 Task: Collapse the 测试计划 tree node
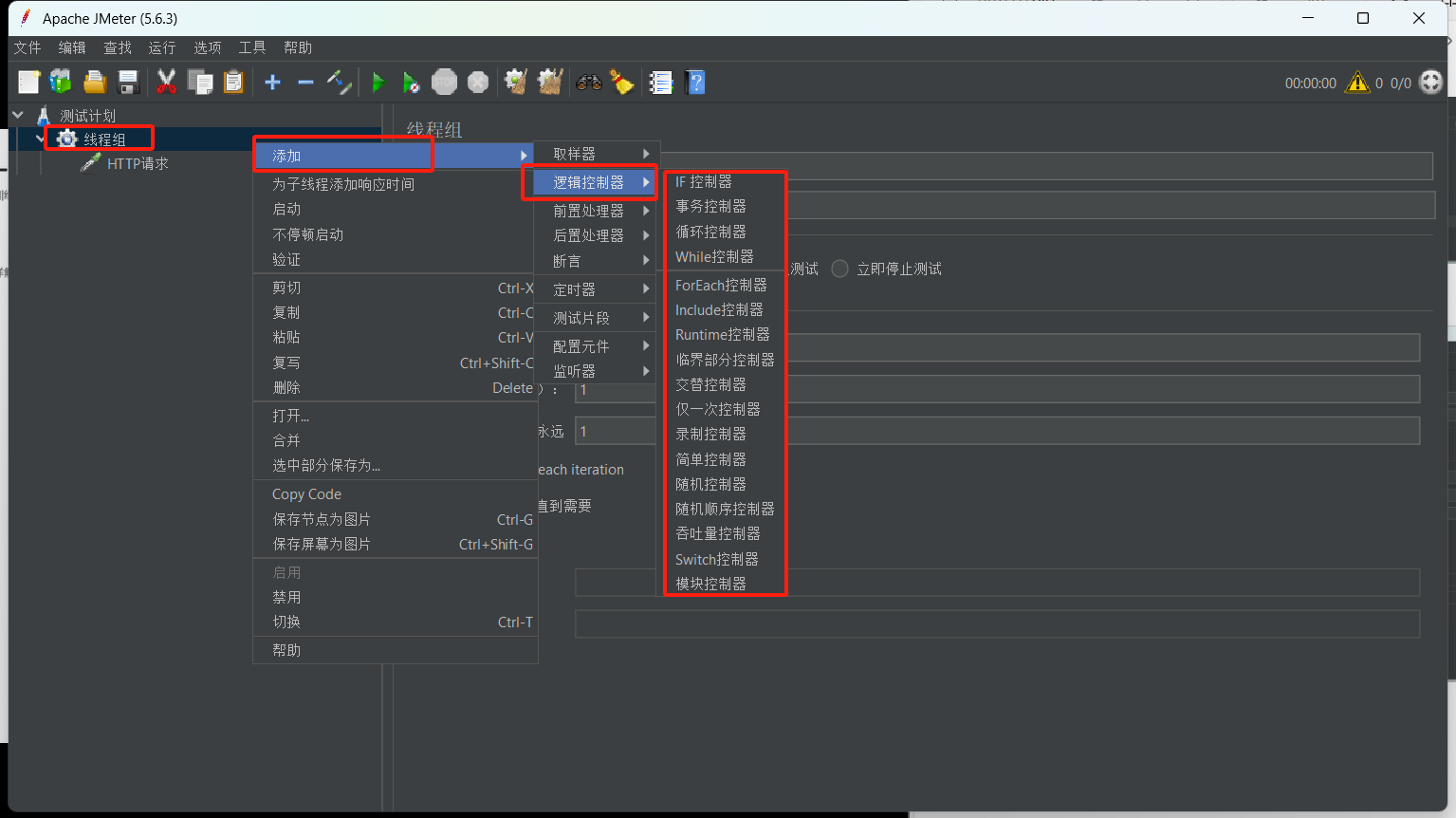(x=17, y=115)
